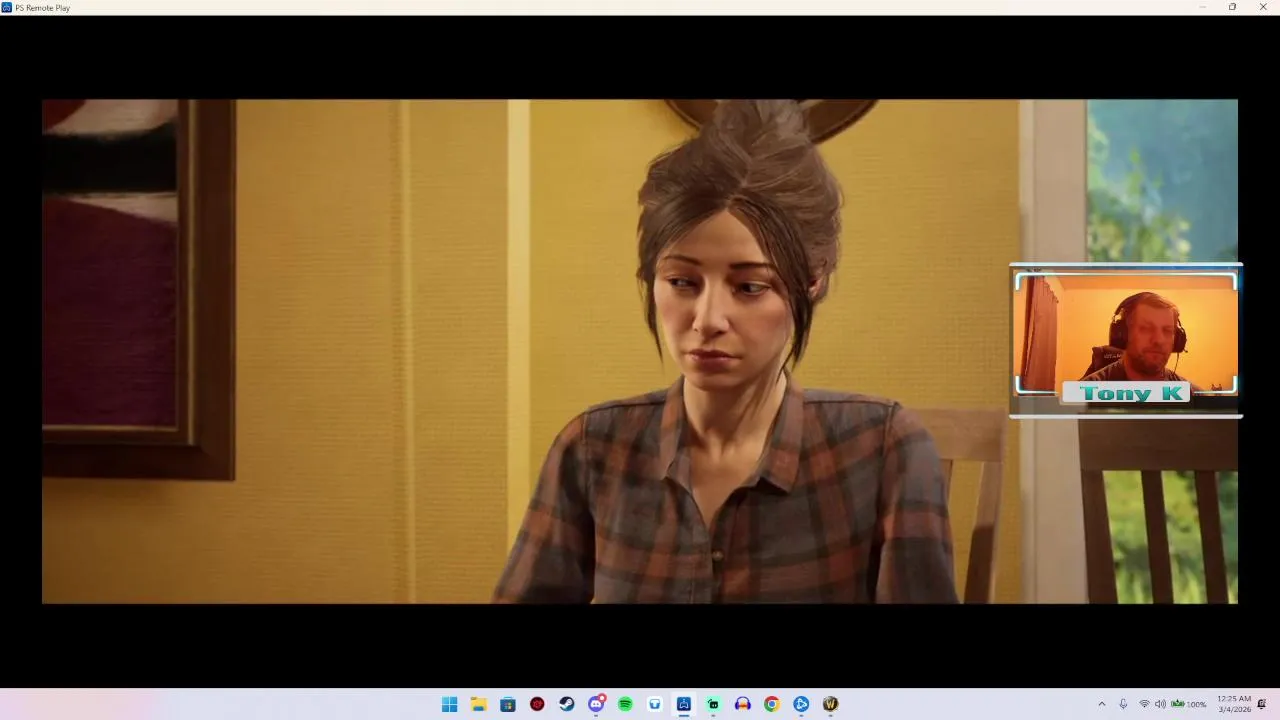
Task: Open the green Streamlabs taskbar icon
Action: click(713, 704)
